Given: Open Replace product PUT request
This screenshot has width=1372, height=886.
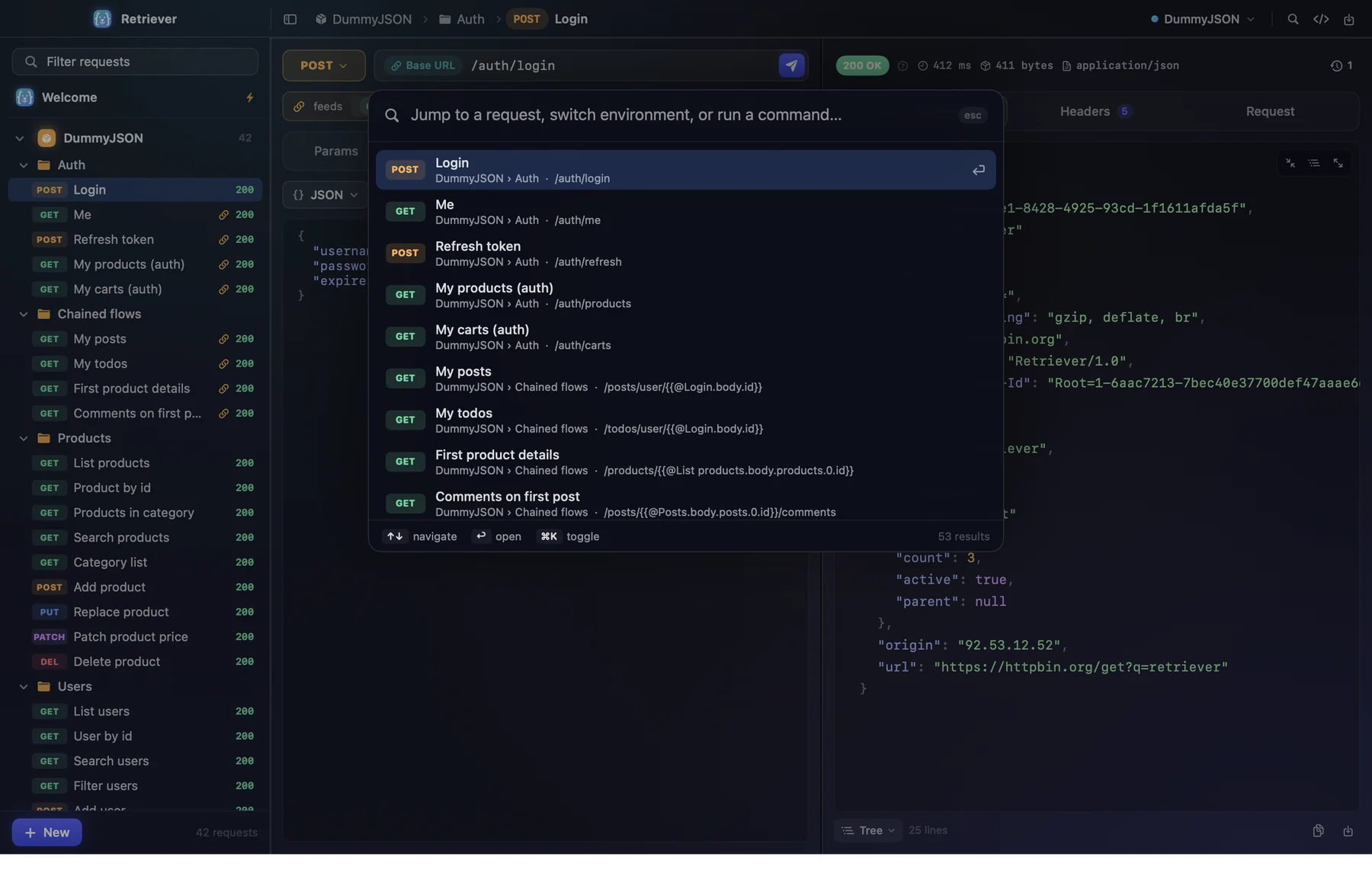Looking at the screenshot, I should (135, 613).
